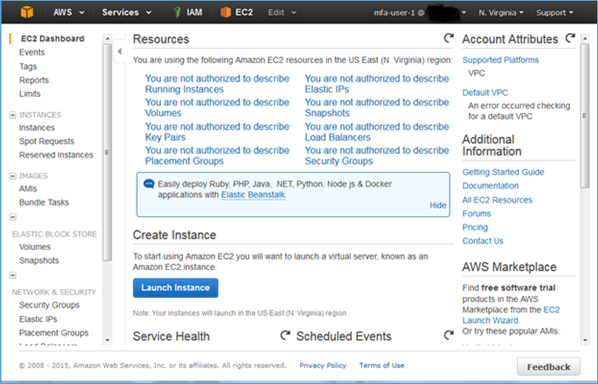
Task: Open Bundle Tasks in the sidebar
Action: pos(44,202)
